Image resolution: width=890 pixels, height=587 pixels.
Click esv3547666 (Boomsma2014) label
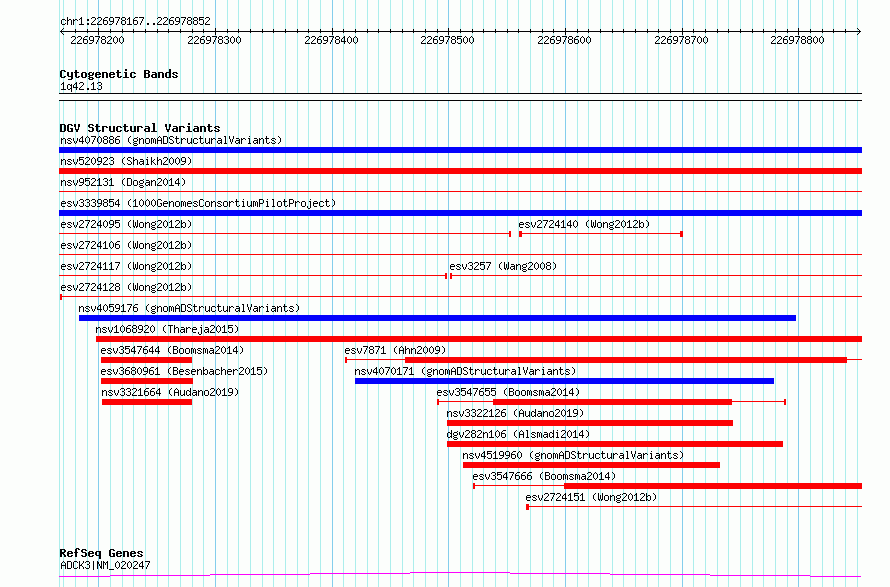(x=544, y=476)
